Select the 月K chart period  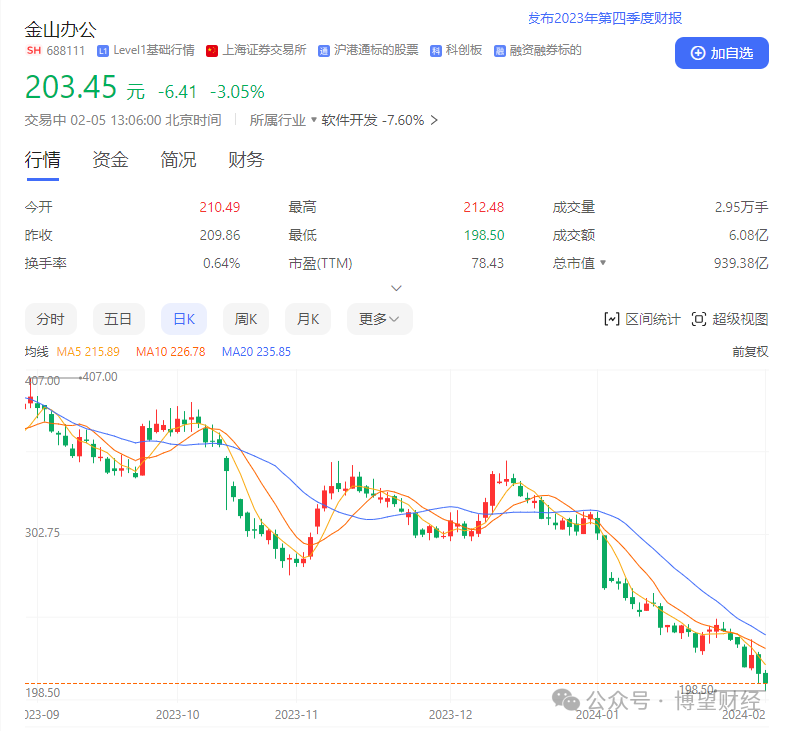[308, 319]
